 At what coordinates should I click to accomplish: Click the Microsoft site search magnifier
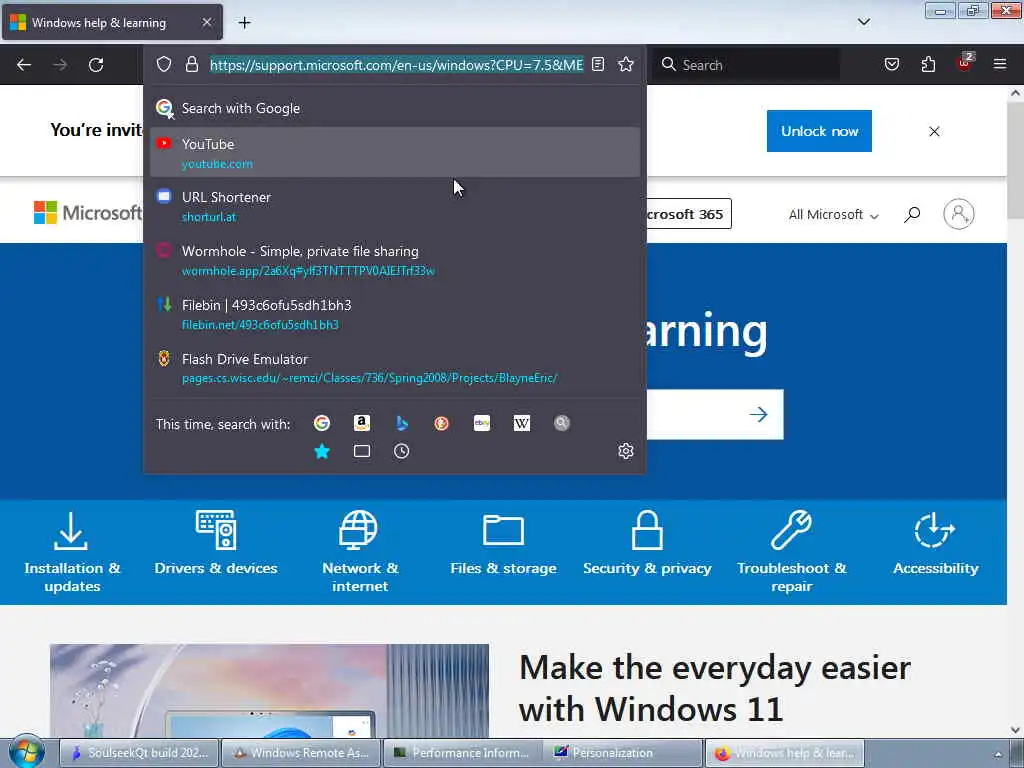[x=912, y=214]
